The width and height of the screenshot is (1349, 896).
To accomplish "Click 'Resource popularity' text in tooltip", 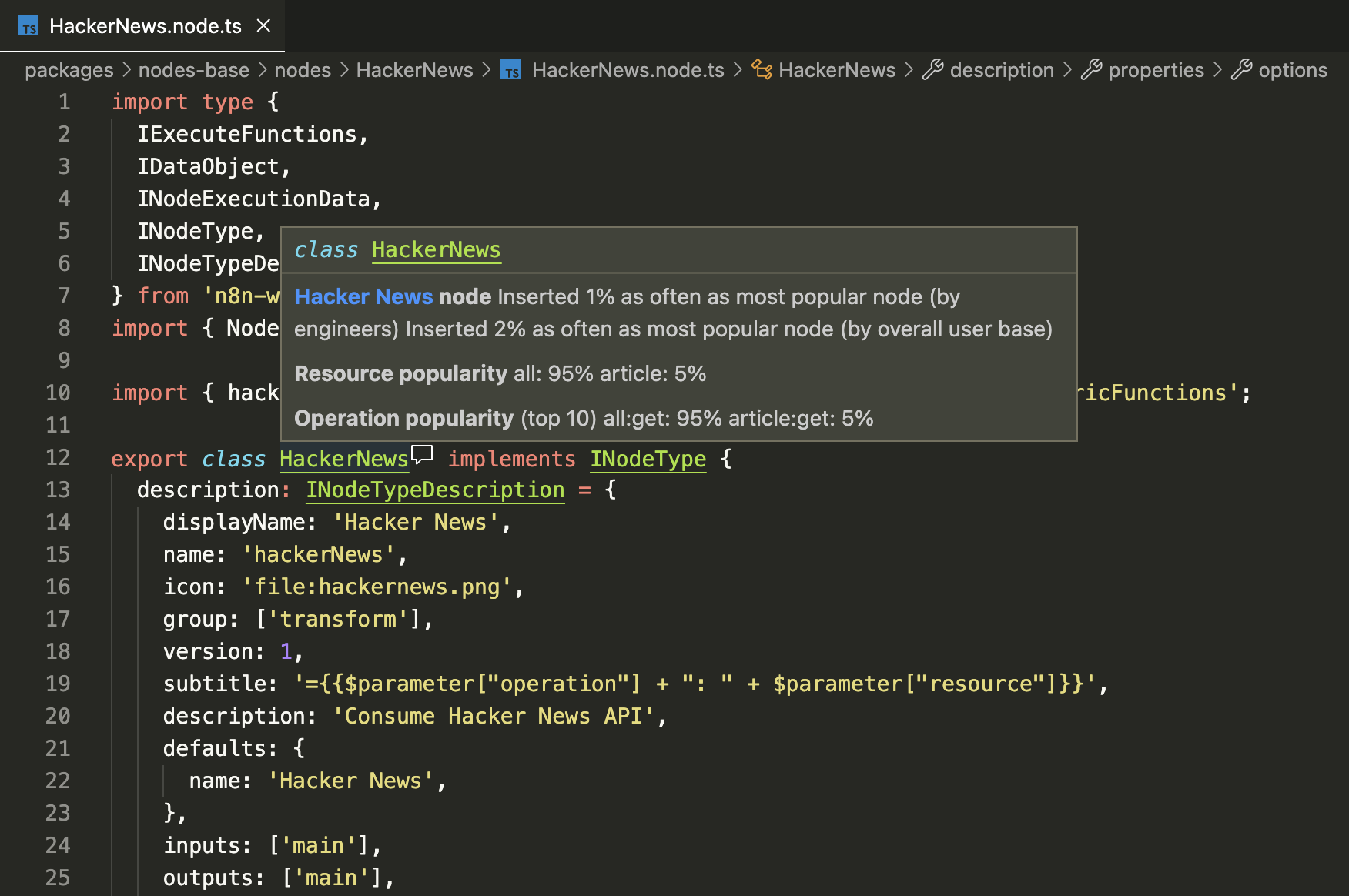I will point(400,373).
